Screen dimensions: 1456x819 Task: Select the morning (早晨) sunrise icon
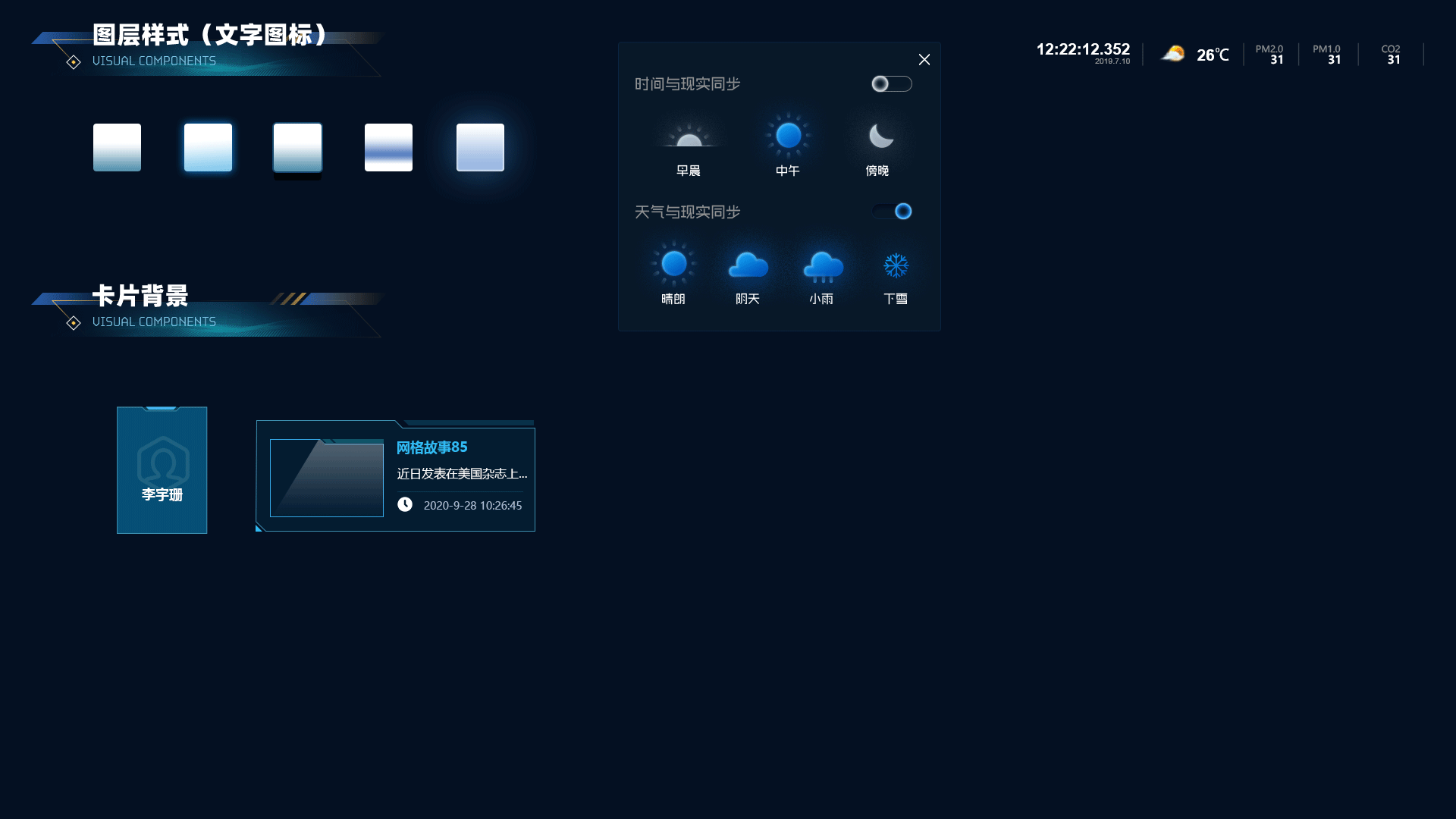coord(689,136)
